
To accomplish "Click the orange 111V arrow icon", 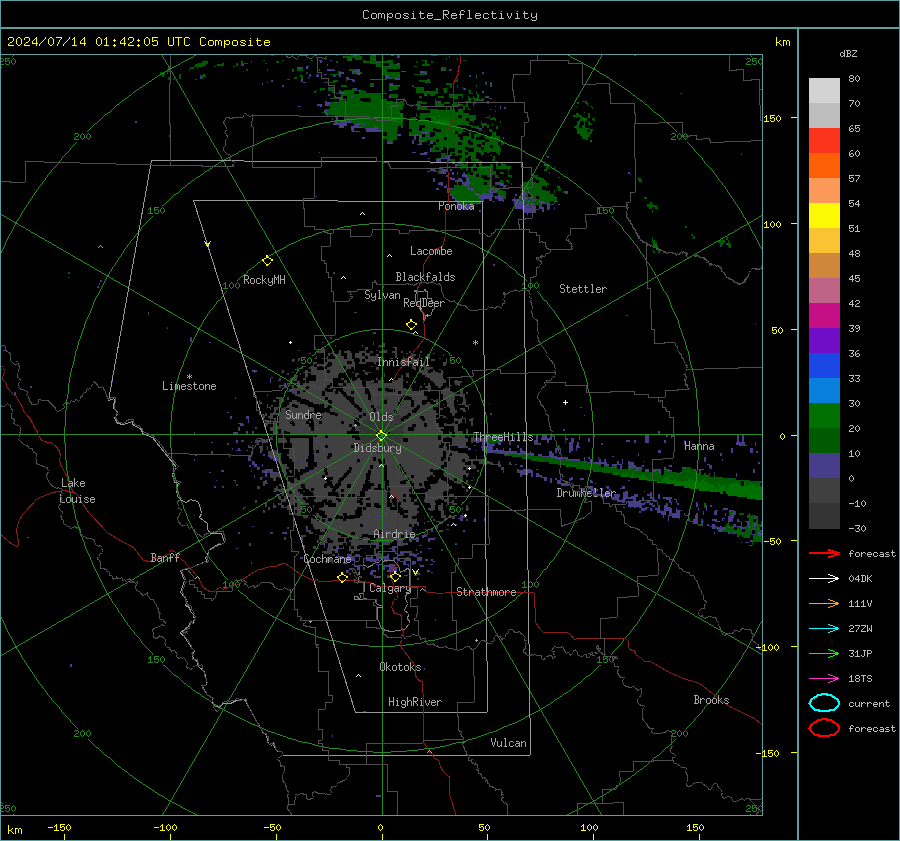I will pyautogui.click(x=824, y=603).
